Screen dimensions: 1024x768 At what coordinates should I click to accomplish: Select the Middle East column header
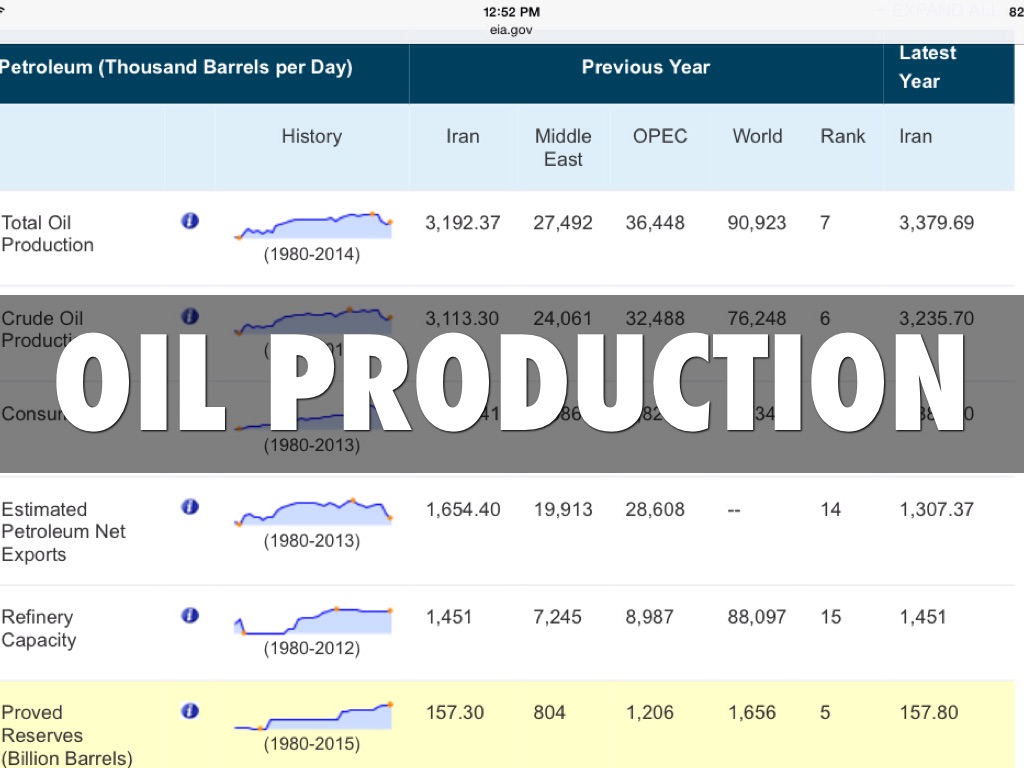pyautogui.click(x=563, y=147)
